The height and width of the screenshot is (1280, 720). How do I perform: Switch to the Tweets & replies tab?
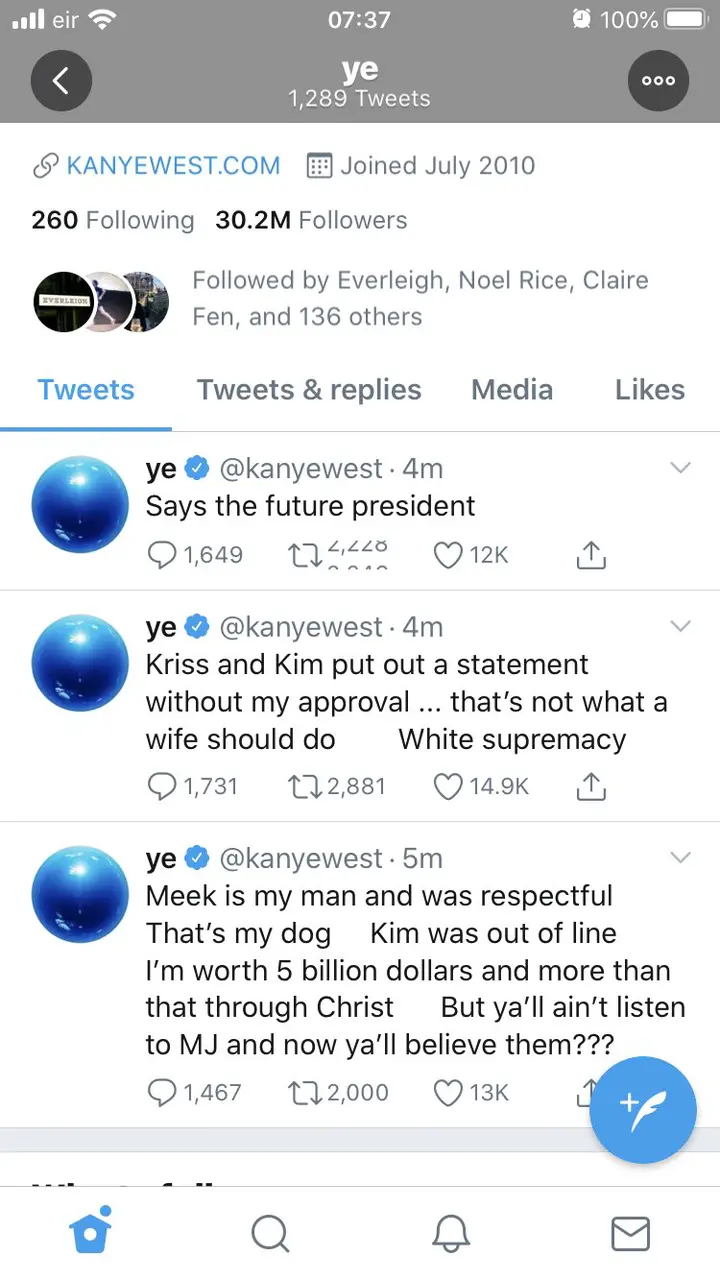point(309,390)
